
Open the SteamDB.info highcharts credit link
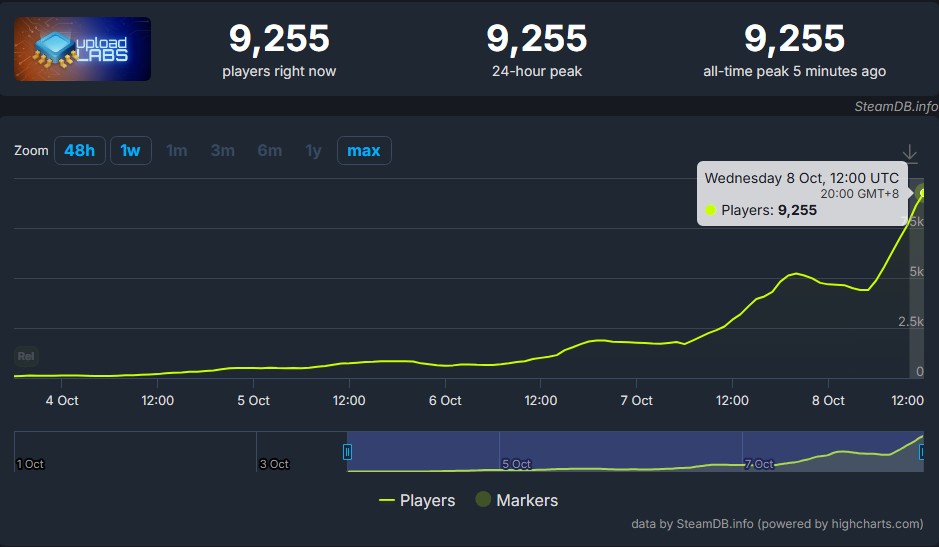click(x=777, y=524)
